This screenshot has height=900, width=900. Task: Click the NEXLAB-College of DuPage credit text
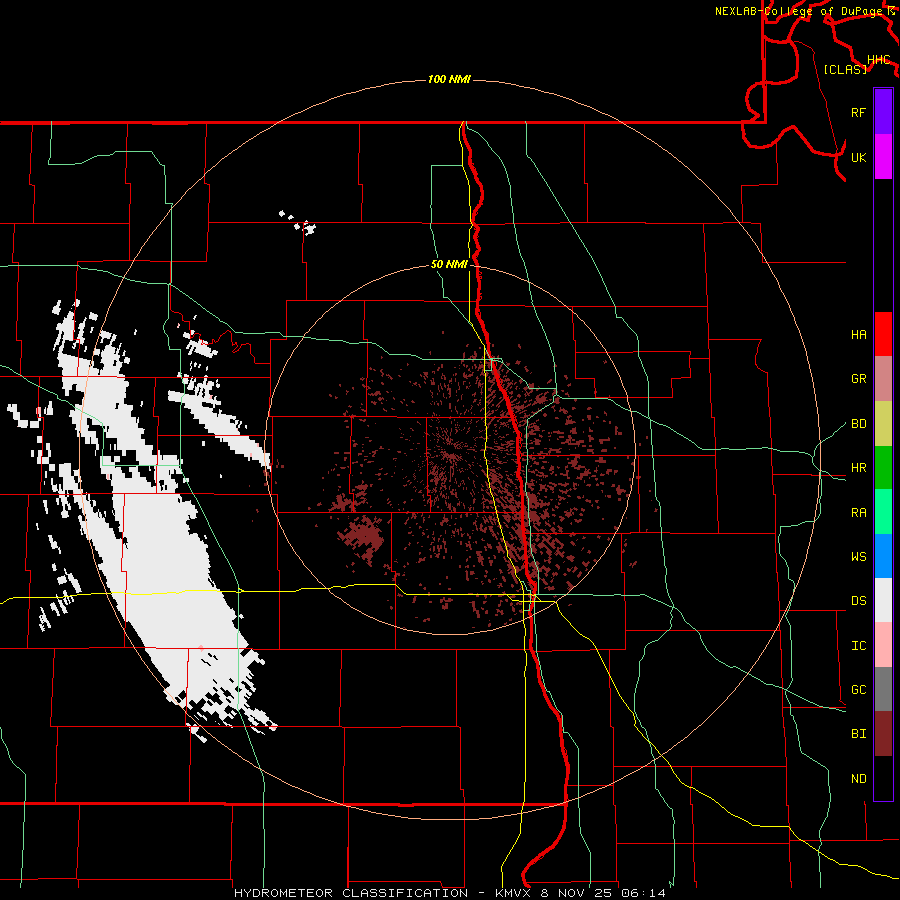click(798, 11)
